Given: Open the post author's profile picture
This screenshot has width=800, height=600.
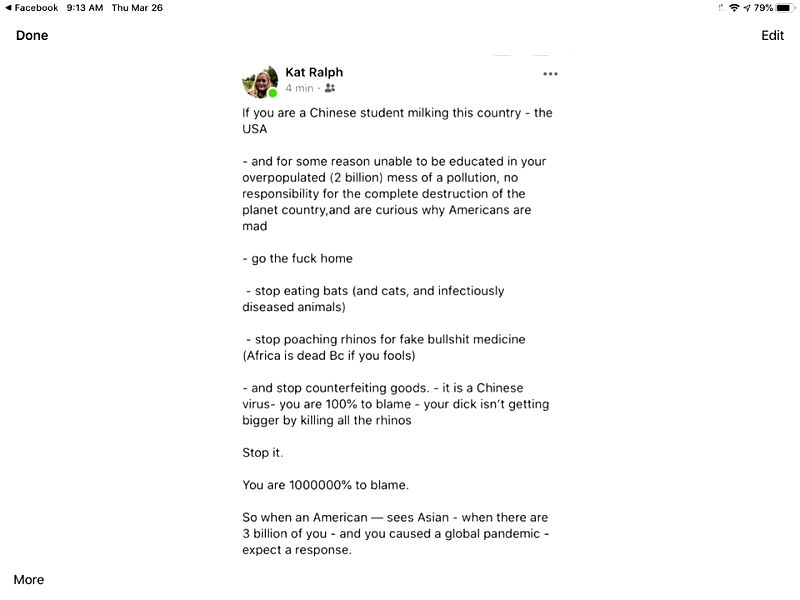Looking at the screenshot, I should pos(259,82).
